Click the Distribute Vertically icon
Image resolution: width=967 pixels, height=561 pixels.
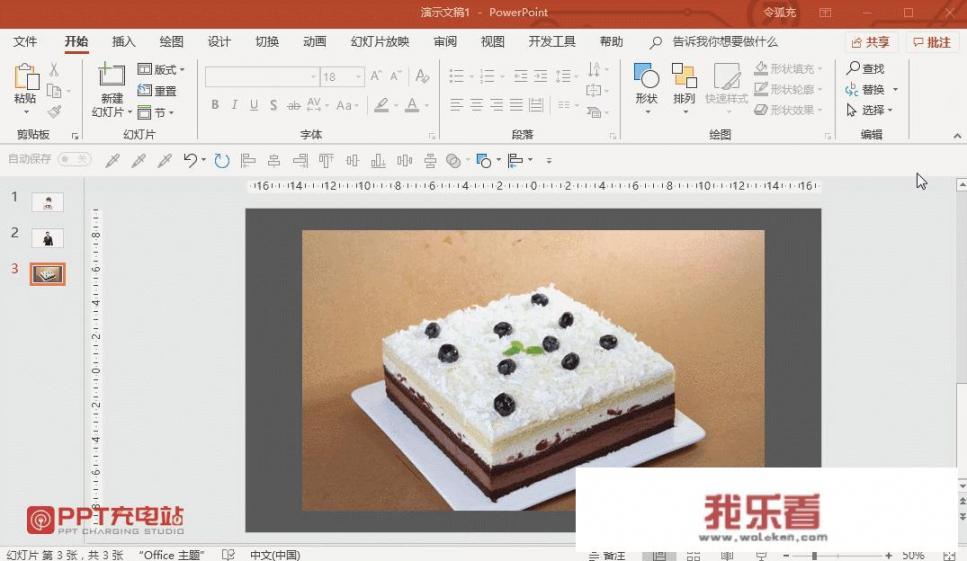[x=430, y=161]
